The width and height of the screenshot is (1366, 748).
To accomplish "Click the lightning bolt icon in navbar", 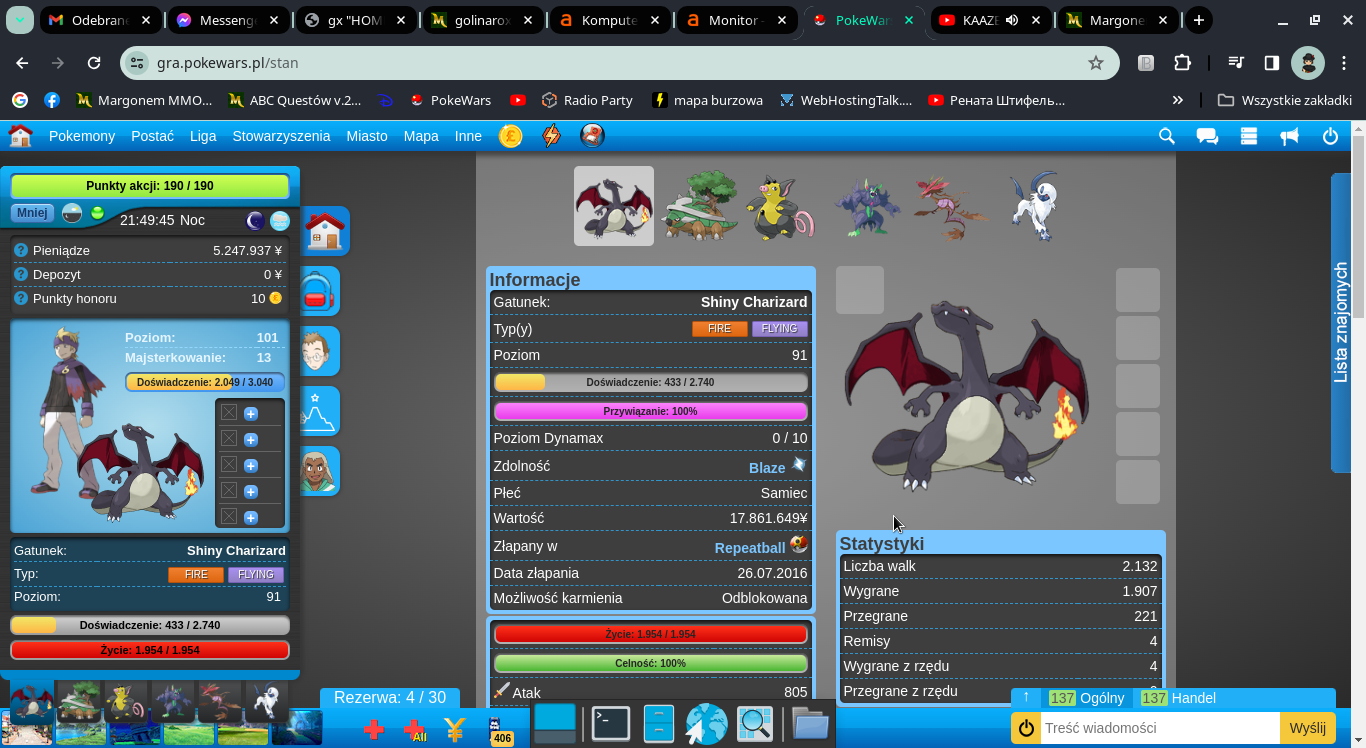I will (551, 136).
